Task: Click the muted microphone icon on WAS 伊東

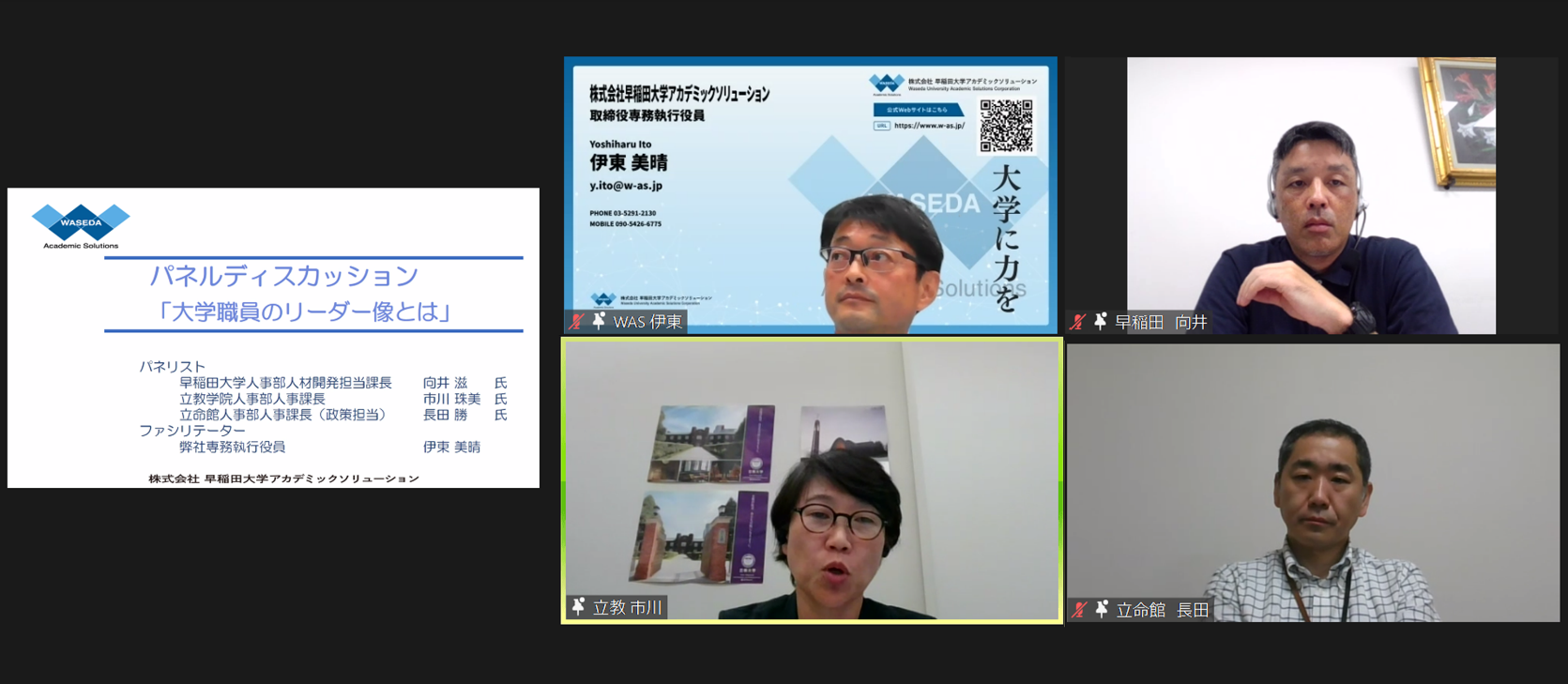Action: (576, 322)
